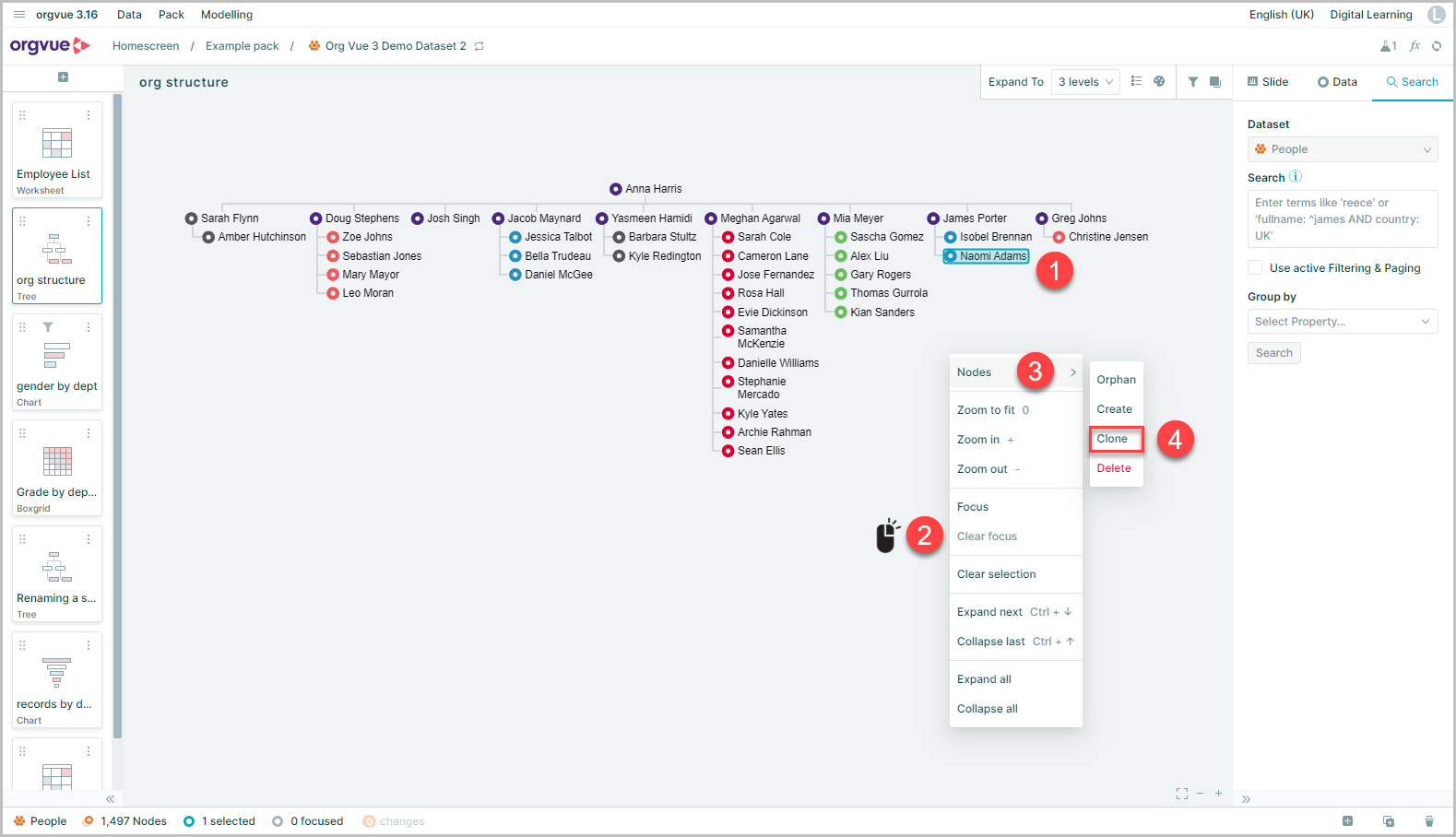Click the add slide plus icon above thumbnails
Viewport: 1456px width, 837px height.
63,77
